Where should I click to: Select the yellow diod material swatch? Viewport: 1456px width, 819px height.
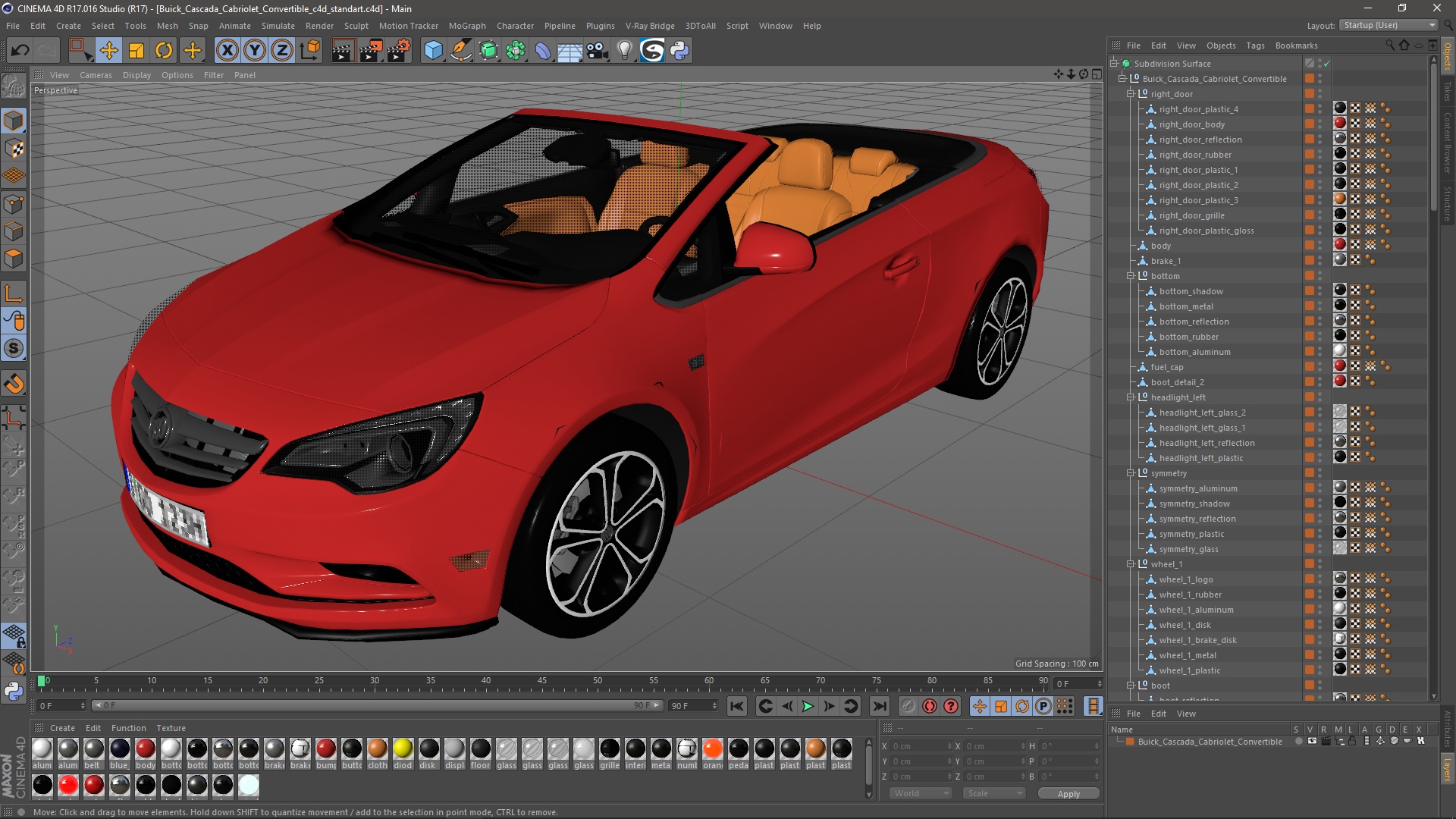click(403, 749)
